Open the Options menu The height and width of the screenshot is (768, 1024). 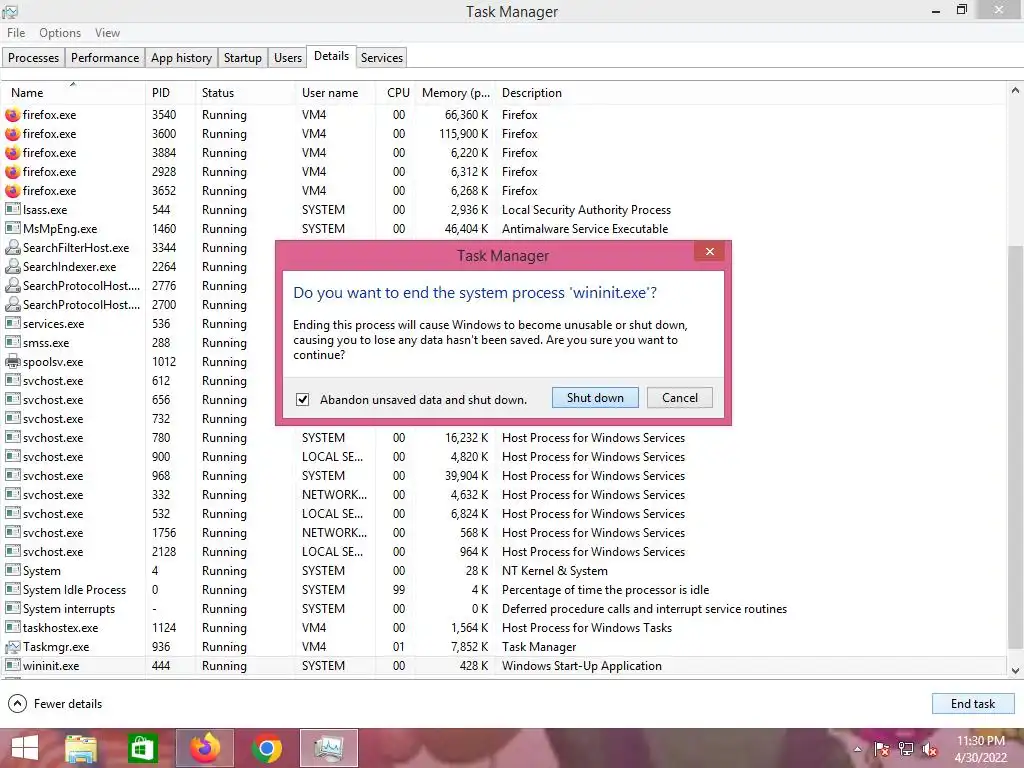60,33
